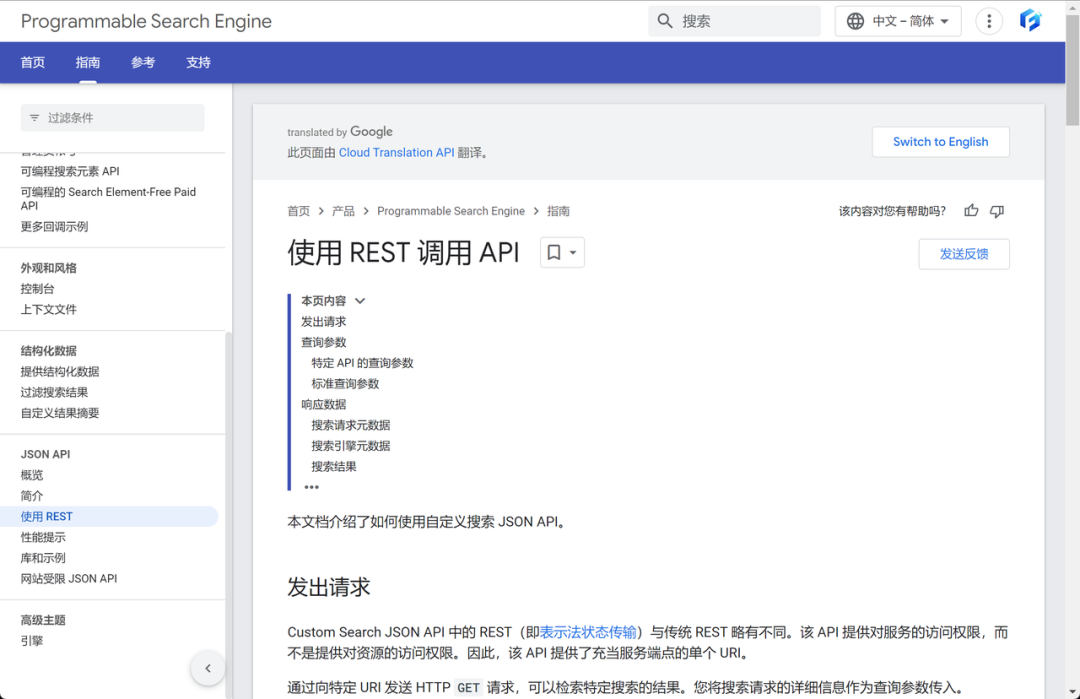The height and width of the screenshot is (699, 1080).
Task: Click the 指南 breadcrumb link
Action: 559,211
